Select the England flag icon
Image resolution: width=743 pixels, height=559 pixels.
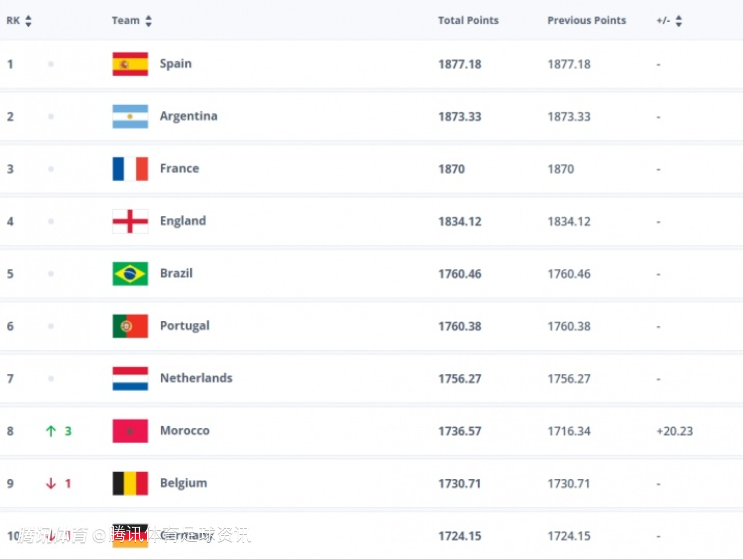pos(130,221)
